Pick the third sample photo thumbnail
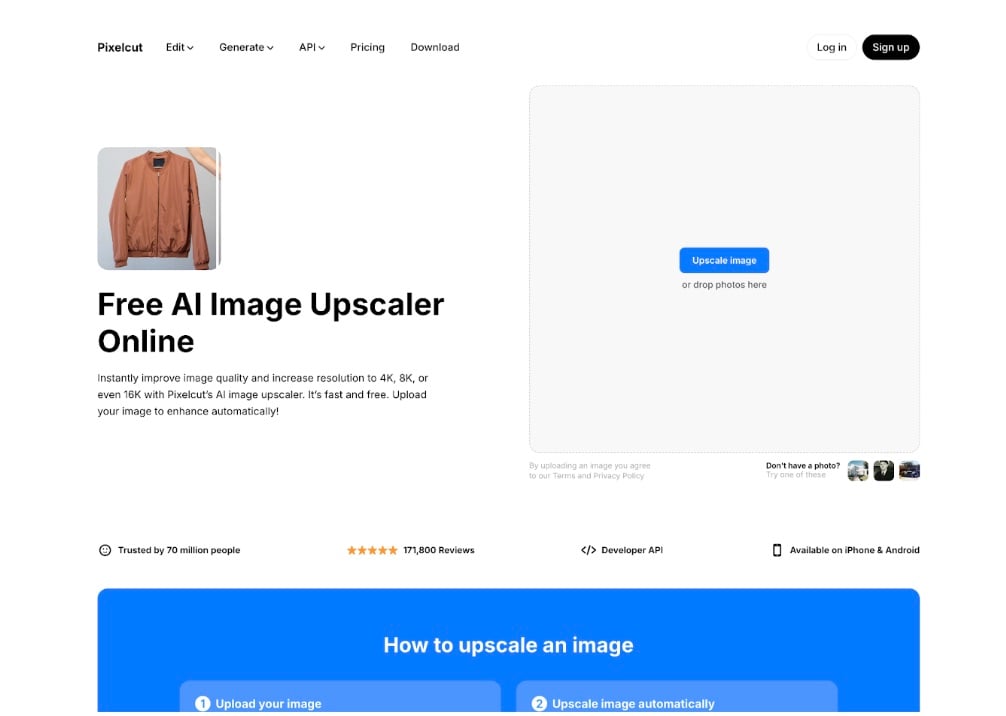Viewport: 1006px width, 716px height. (909, 470)
